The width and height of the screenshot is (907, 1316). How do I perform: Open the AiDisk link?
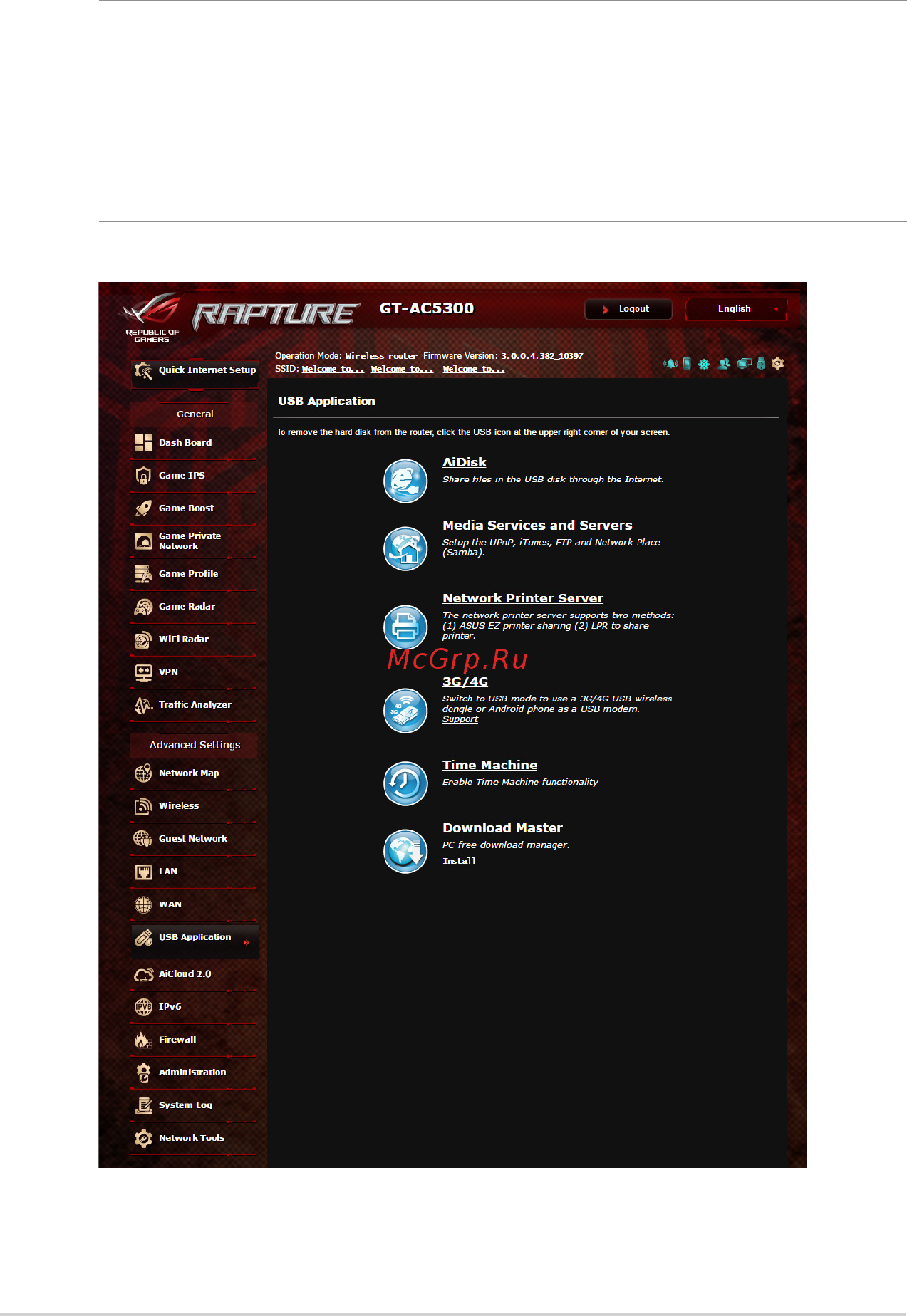(464, 462)
